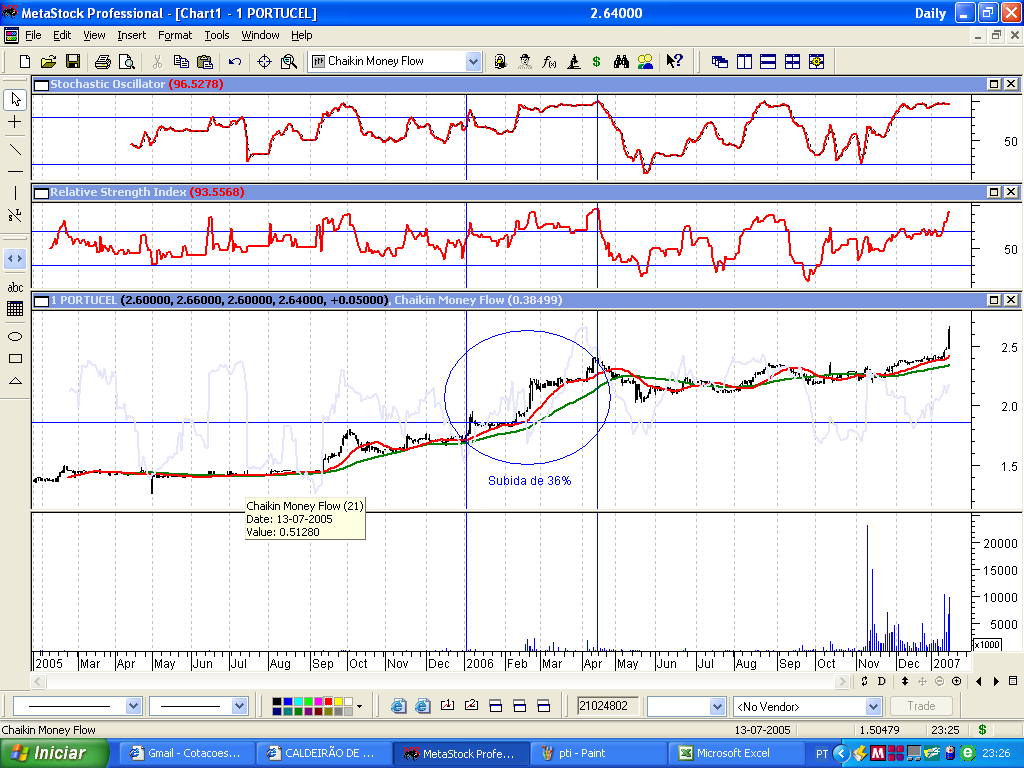
Task: Maximize the Stochastic Oscillator inner window
Action: [995, 85]
